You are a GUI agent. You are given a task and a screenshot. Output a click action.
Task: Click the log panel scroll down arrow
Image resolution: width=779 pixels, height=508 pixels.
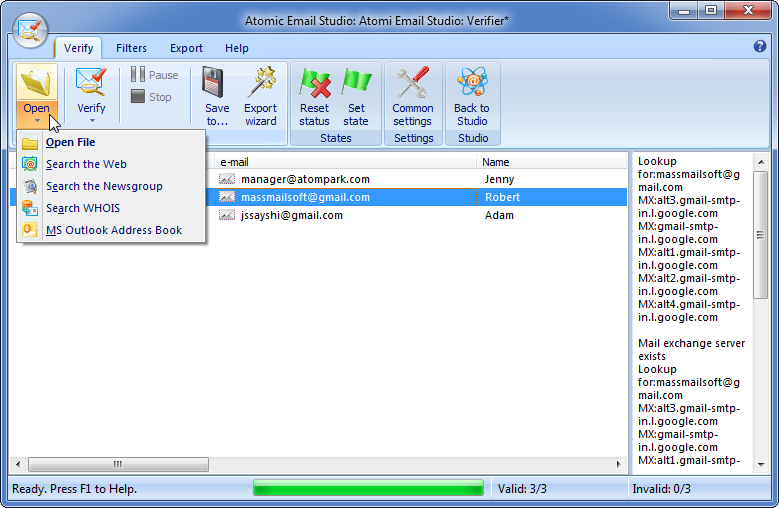point(761,465)
